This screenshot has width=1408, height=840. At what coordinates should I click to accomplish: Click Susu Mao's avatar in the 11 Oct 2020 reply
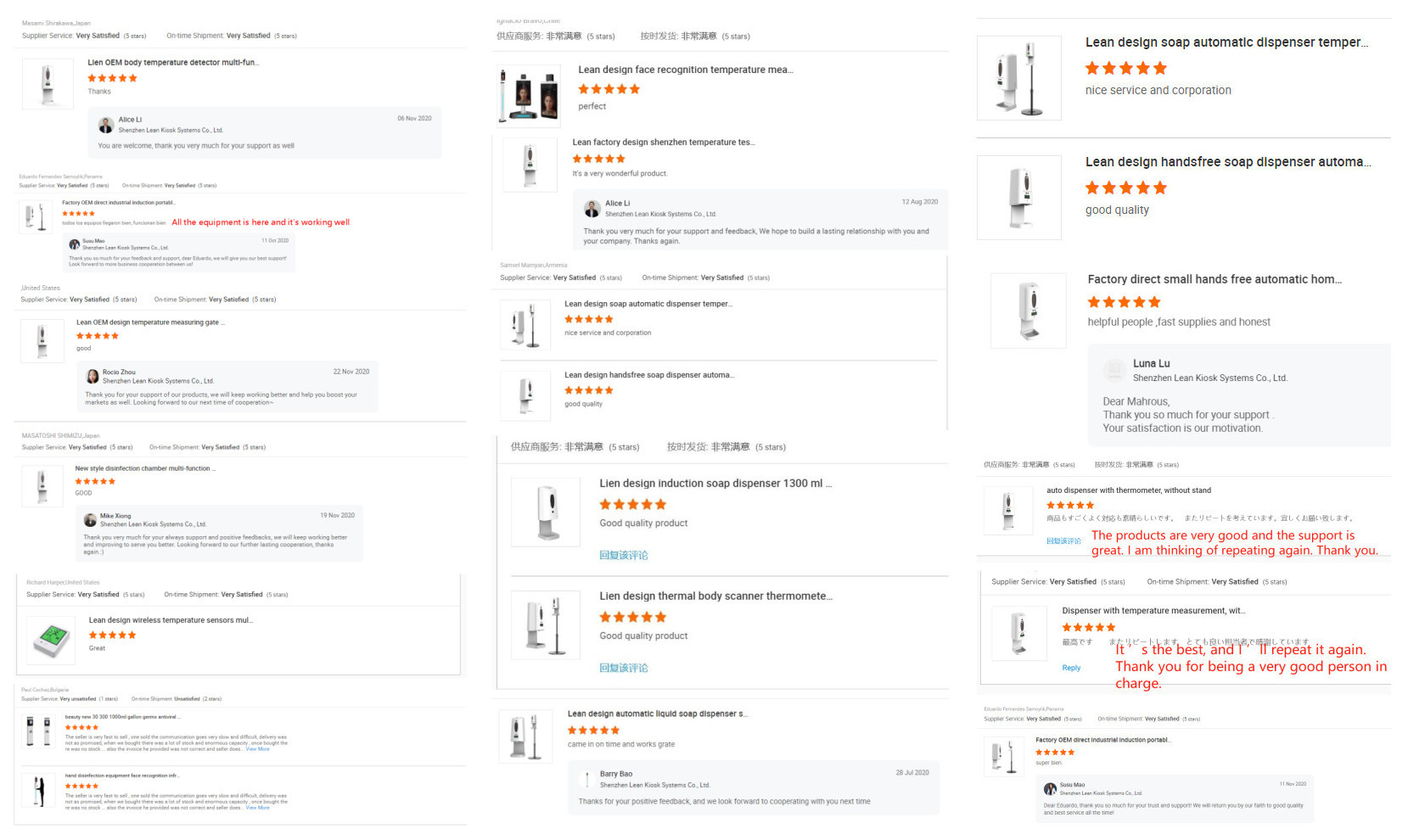[x=75, y=244]
